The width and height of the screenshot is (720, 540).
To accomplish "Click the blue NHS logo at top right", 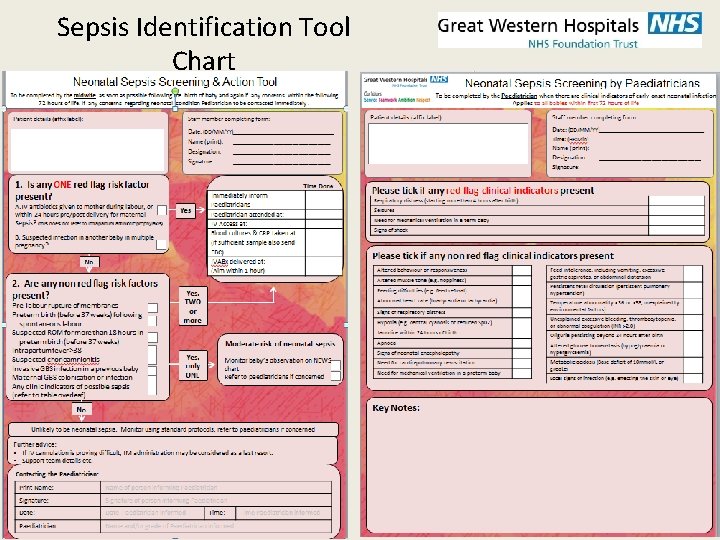I will pyautogui.click(x=675, y=23).
